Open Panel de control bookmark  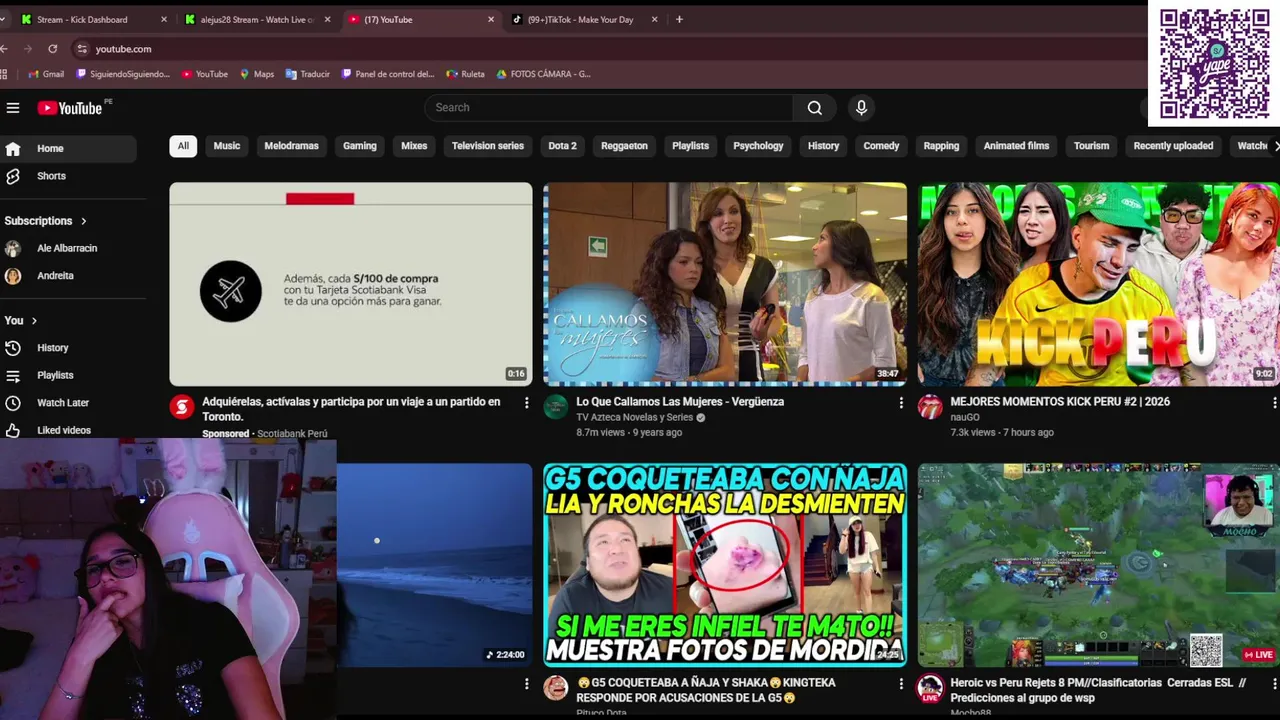[388, 74]
